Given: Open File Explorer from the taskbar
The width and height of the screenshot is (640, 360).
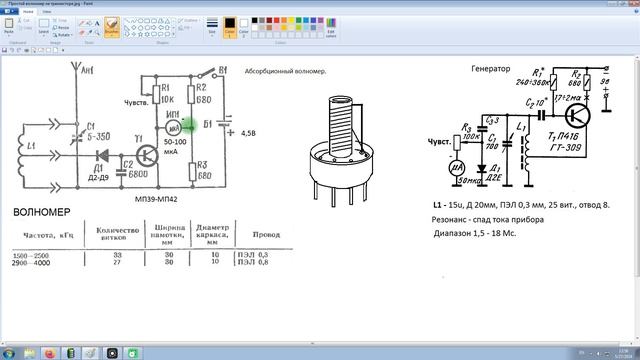Looking at the screenshot, I should (29, 353).
